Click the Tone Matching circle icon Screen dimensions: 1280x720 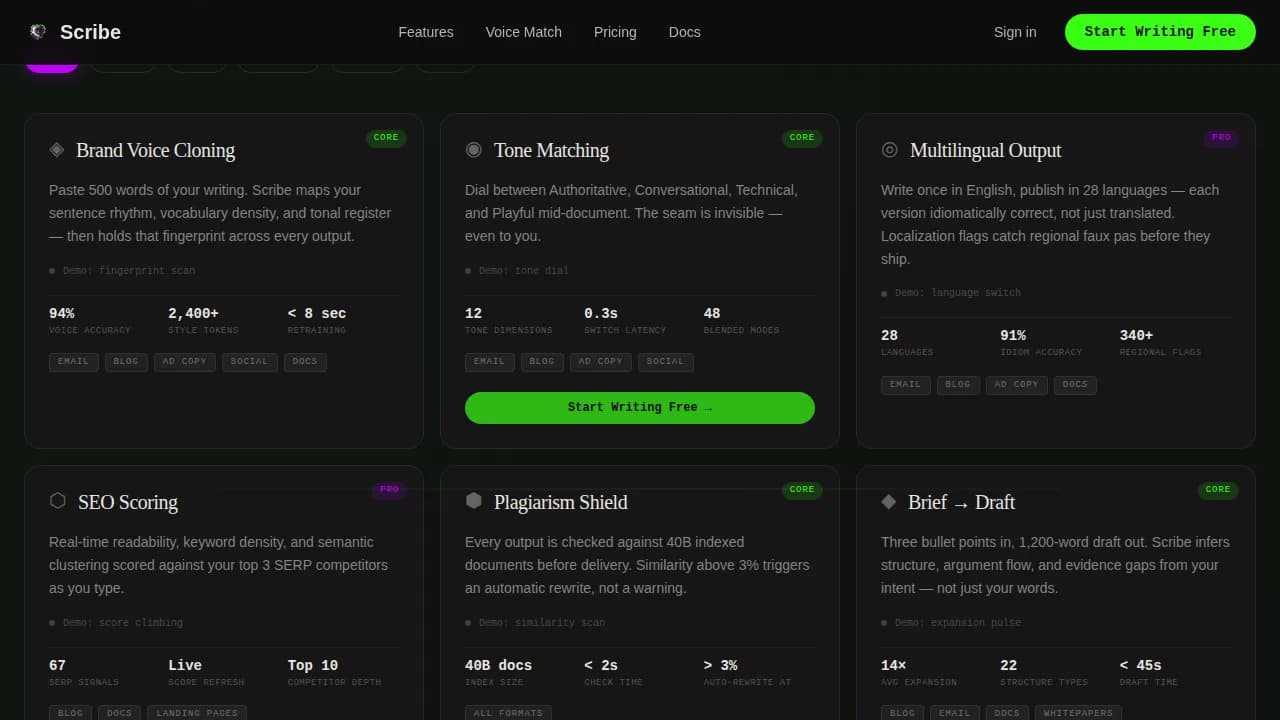point(474,150)
